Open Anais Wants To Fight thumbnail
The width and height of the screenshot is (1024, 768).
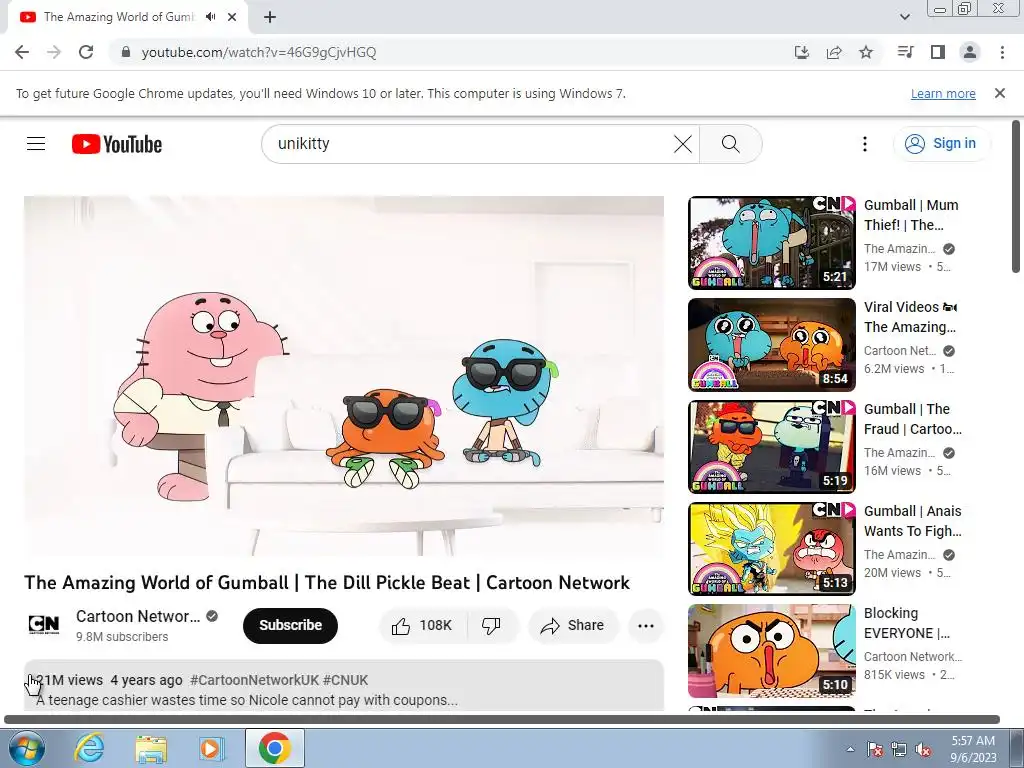pos(771,549)
